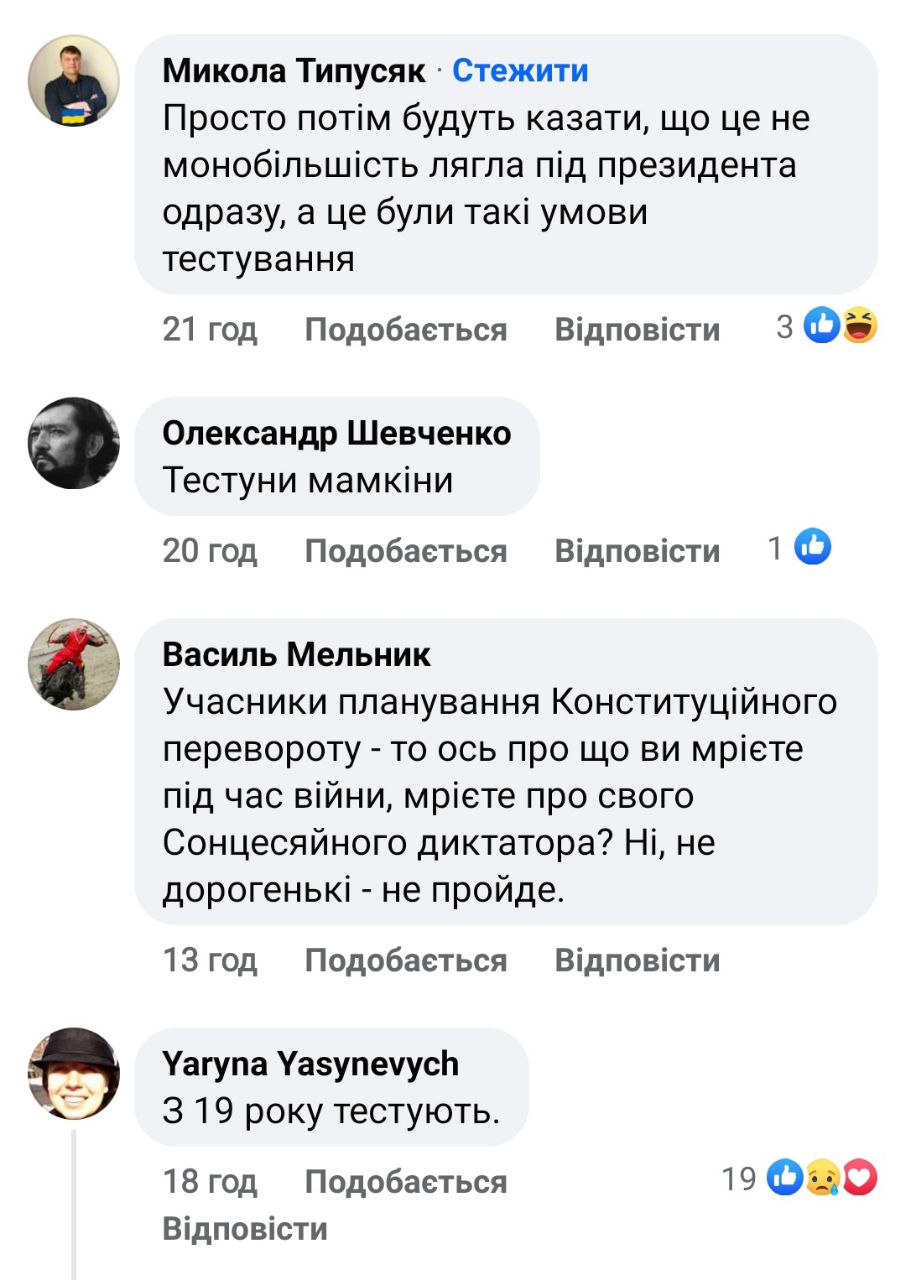This screenshot has width=906, height=1280.
Task: Reply to Олександр Шевченко's comment
Action: tap(637, 551)
